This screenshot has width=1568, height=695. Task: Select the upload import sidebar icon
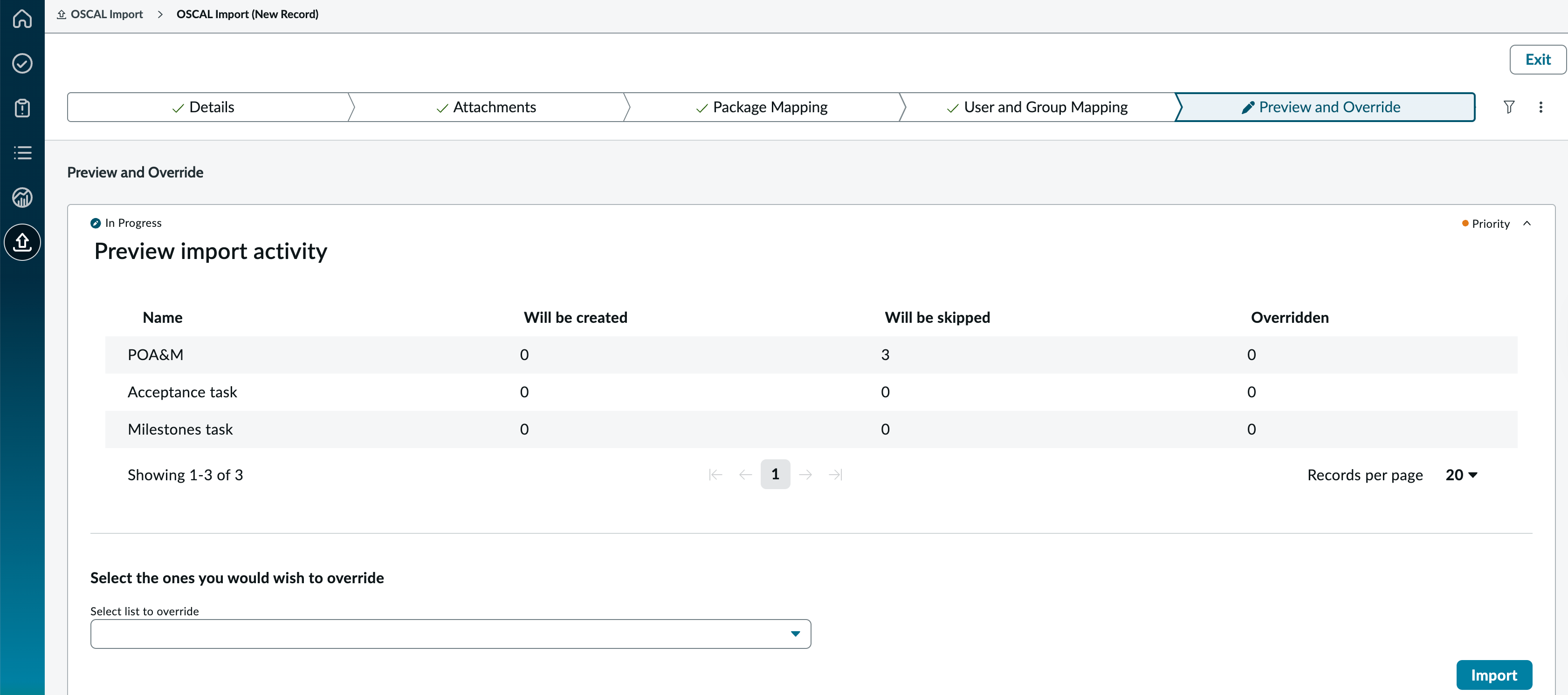click(22, 242)
